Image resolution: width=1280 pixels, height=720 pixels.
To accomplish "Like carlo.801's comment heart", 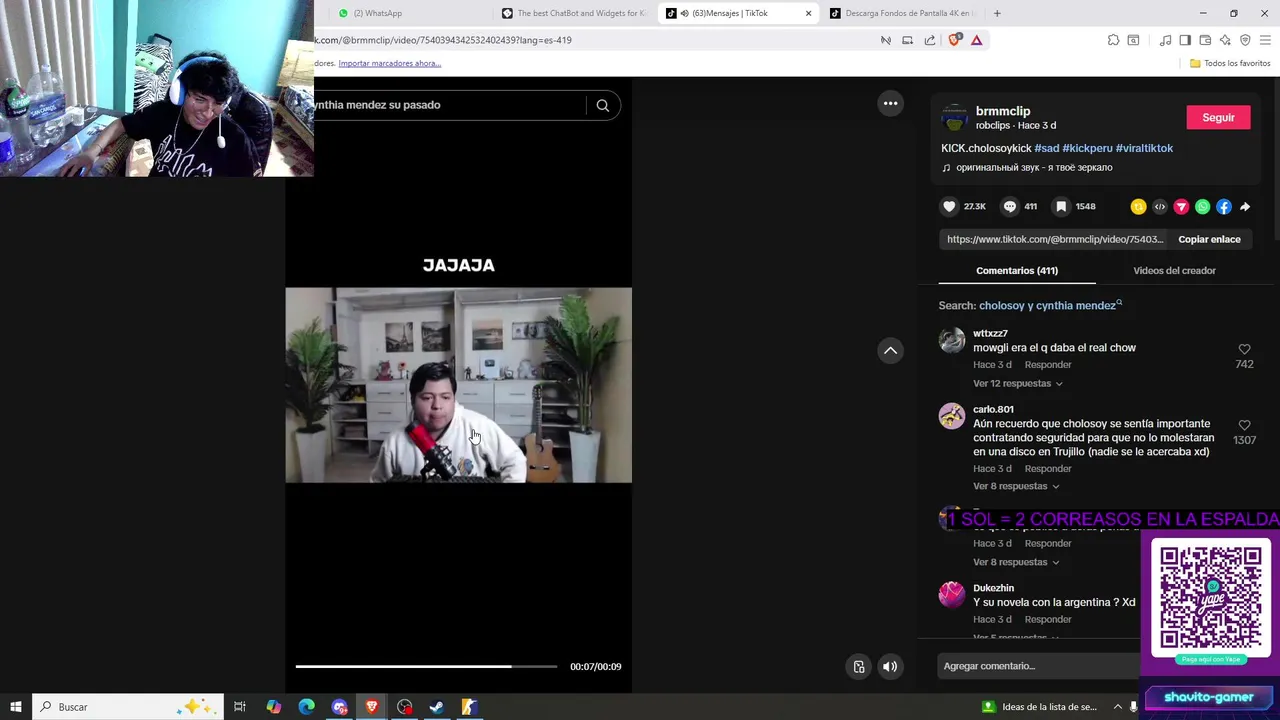I will [x=1244, y=425].
